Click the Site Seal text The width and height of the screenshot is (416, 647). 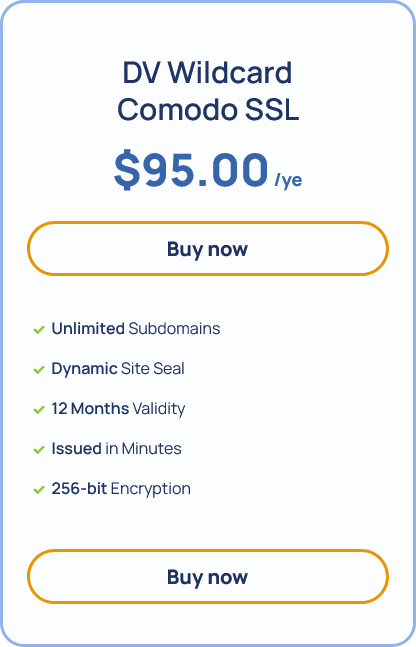153,368
